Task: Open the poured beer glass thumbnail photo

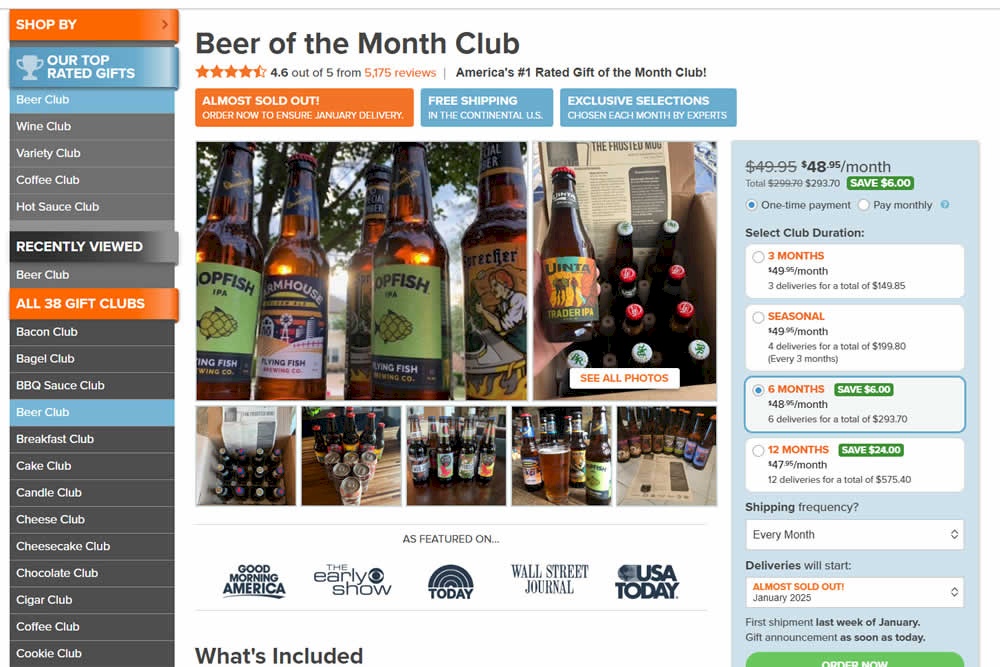Action: tap(561, 456)
